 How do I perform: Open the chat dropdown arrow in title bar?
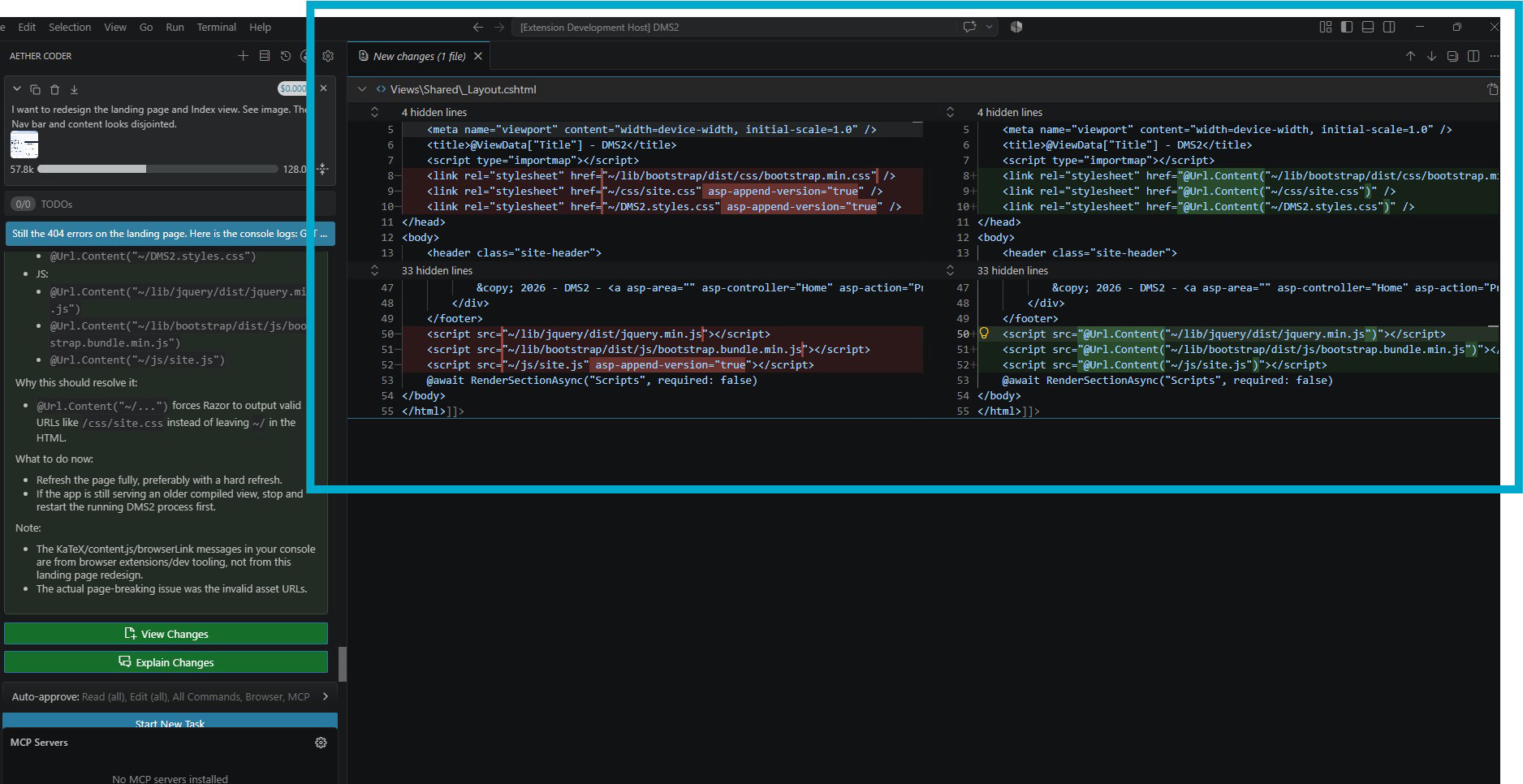tap(989, 27)
